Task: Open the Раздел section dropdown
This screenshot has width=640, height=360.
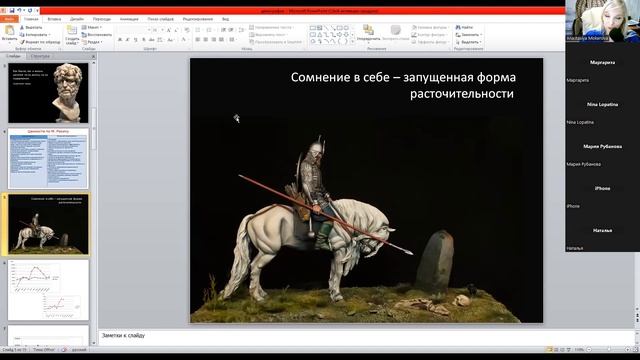Action: coord(92,42)
